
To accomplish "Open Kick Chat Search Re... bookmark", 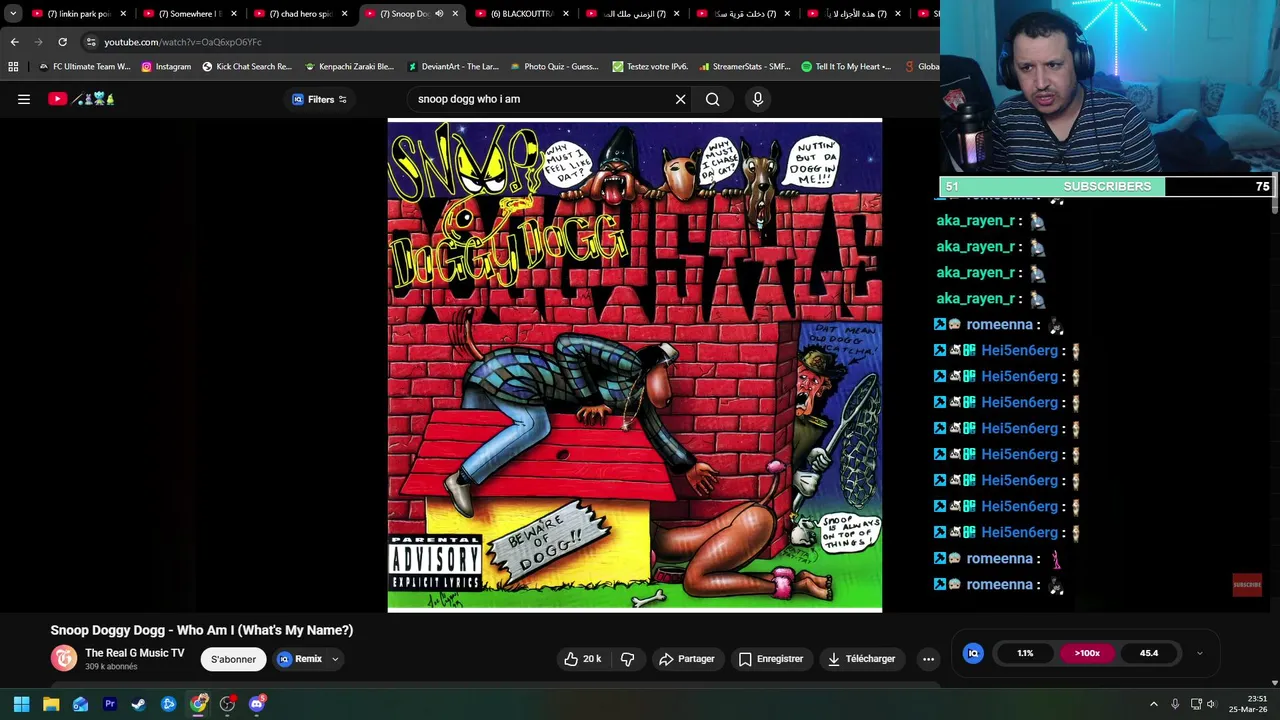I will pos(247,67).
